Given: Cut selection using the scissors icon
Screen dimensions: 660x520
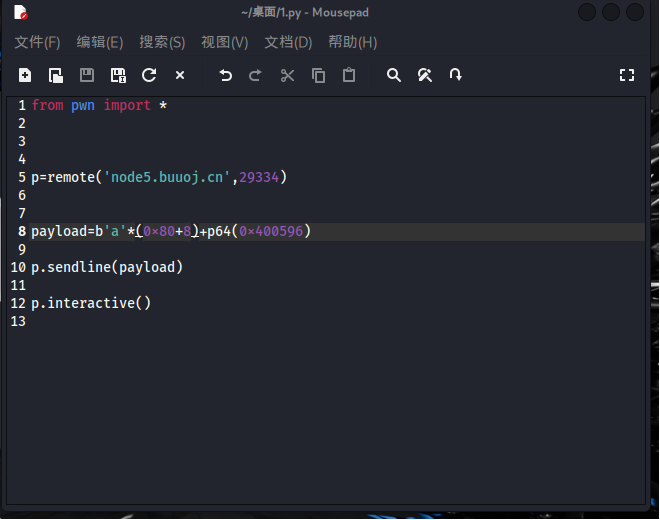Looking at the screenshot, I should pyautogui.click(x=287, y=75).
